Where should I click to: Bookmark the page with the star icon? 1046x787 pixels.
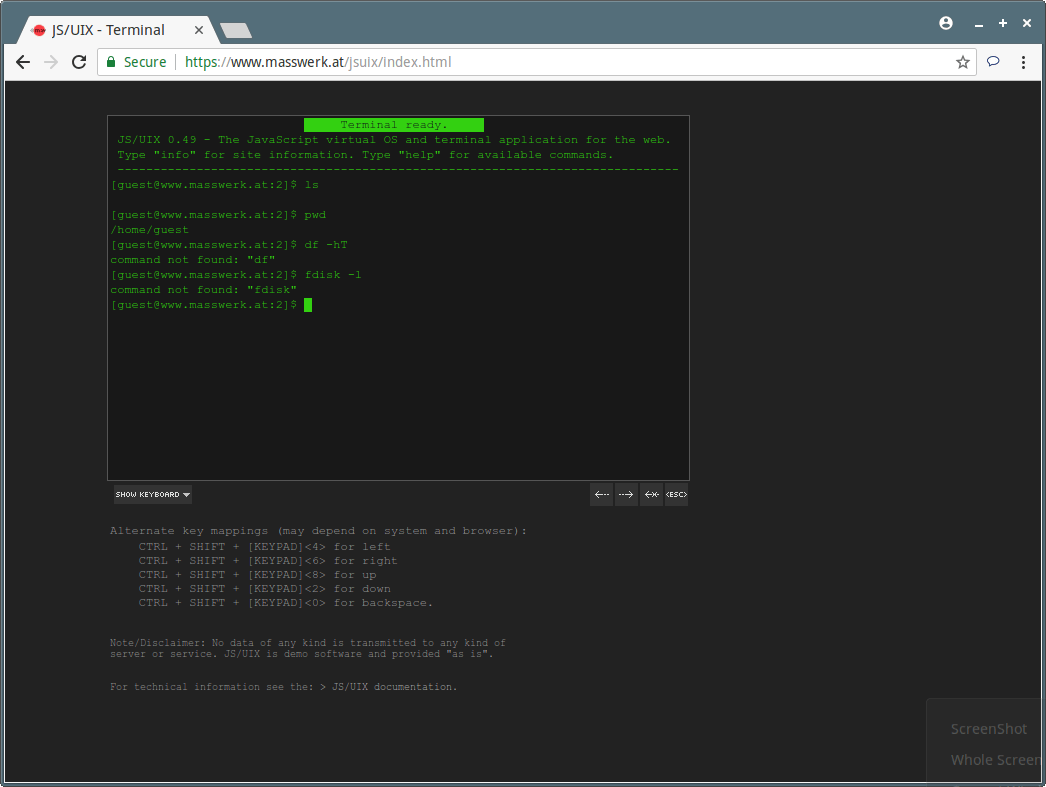(x=962, y=62)
